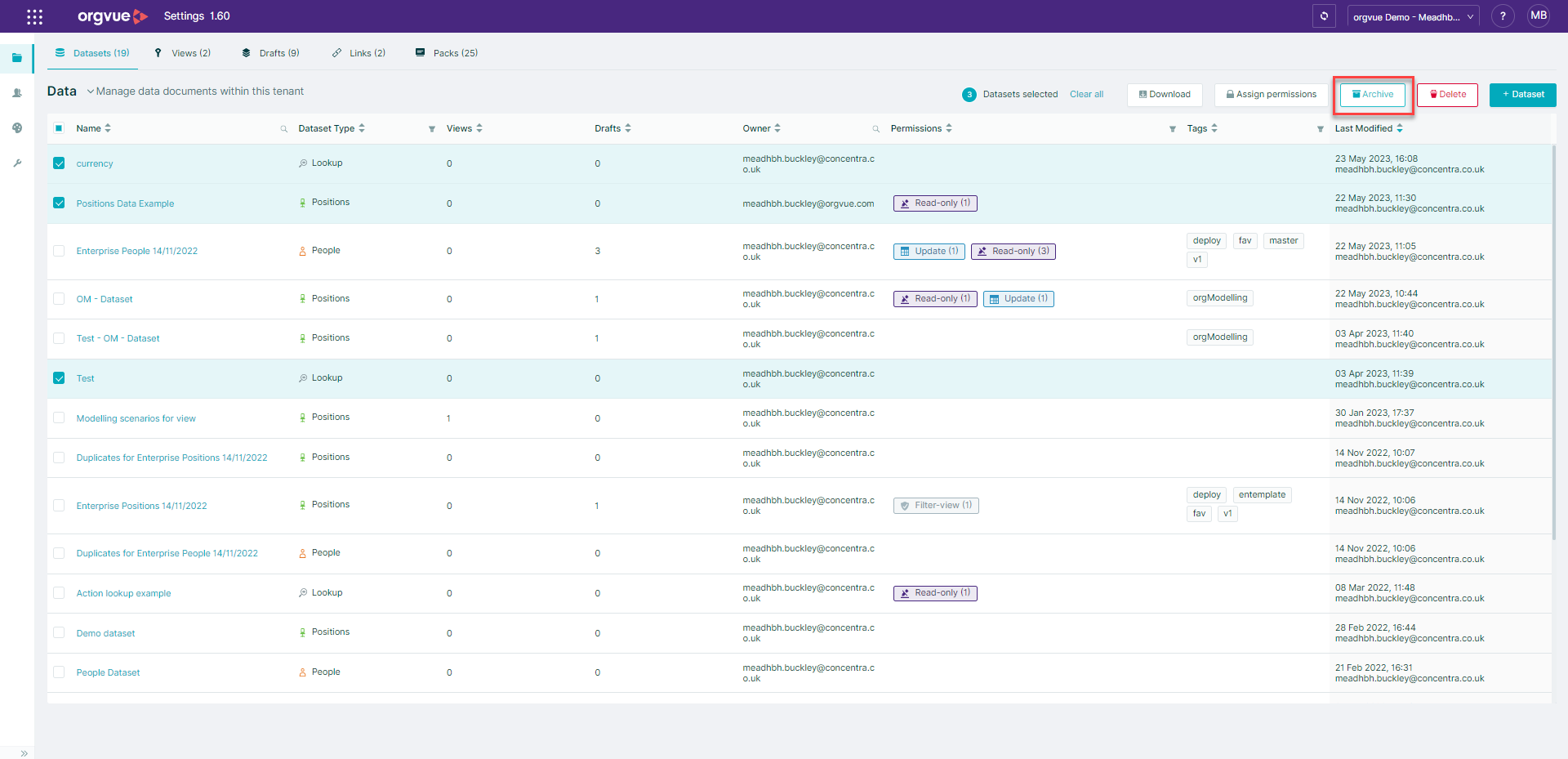
Task: Open the palette icon in left sidebar
Action: [17, 128]
